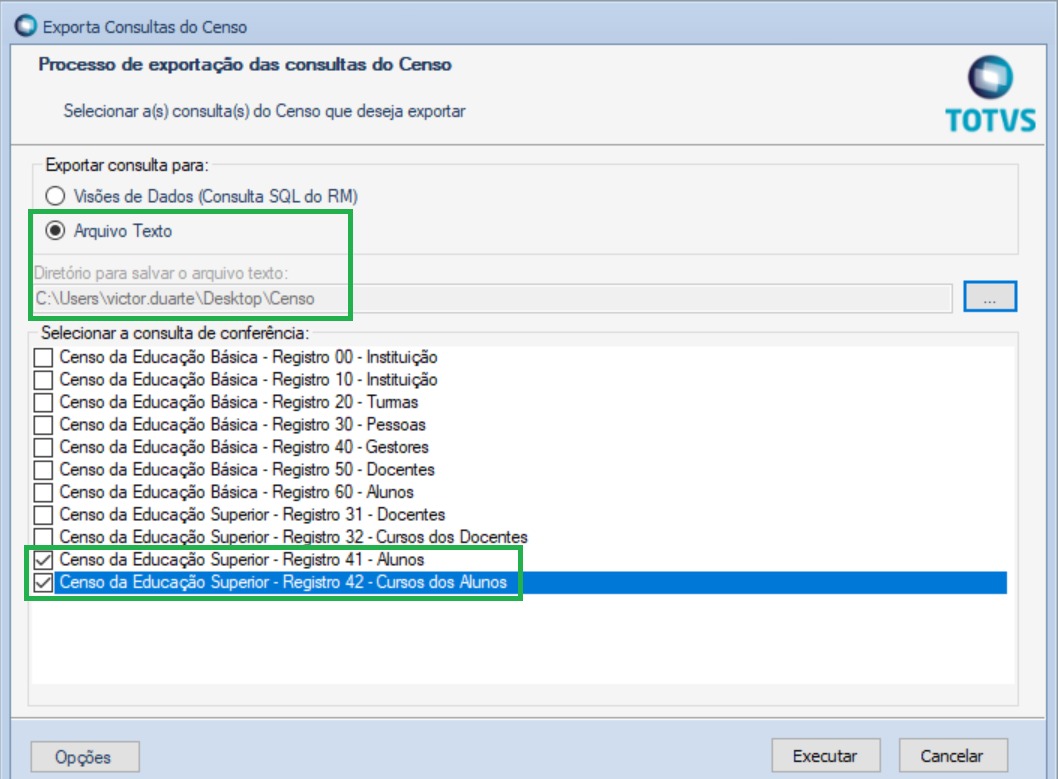The height and width of the screenshot is (779, 1058).
Task: Check Superior Registro 31 - Docentes checkbox
Action: pyautogui.click(x=43, y=515)
